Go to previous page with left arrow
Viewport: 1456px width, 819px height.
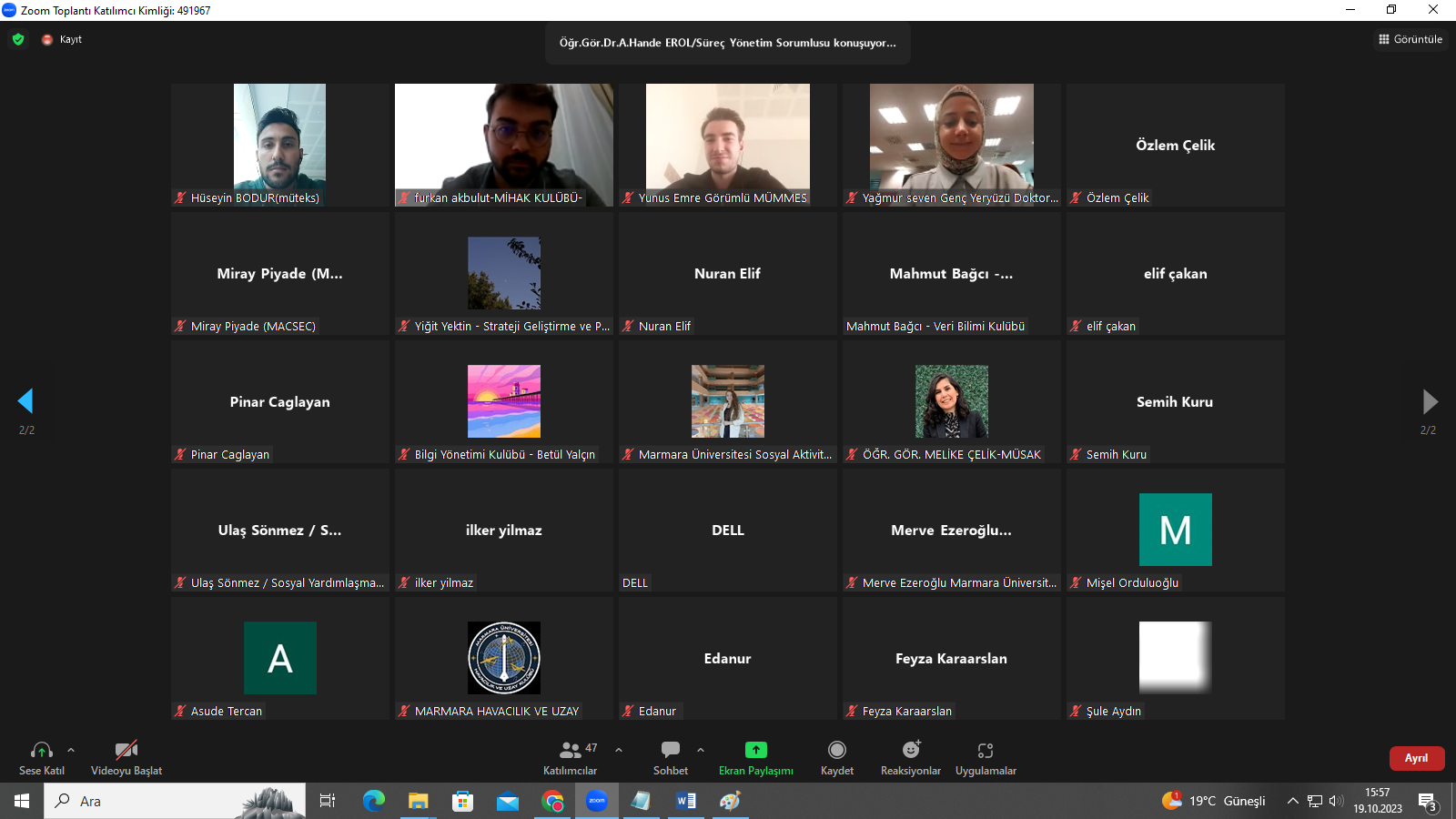click(x=25, y=400)
